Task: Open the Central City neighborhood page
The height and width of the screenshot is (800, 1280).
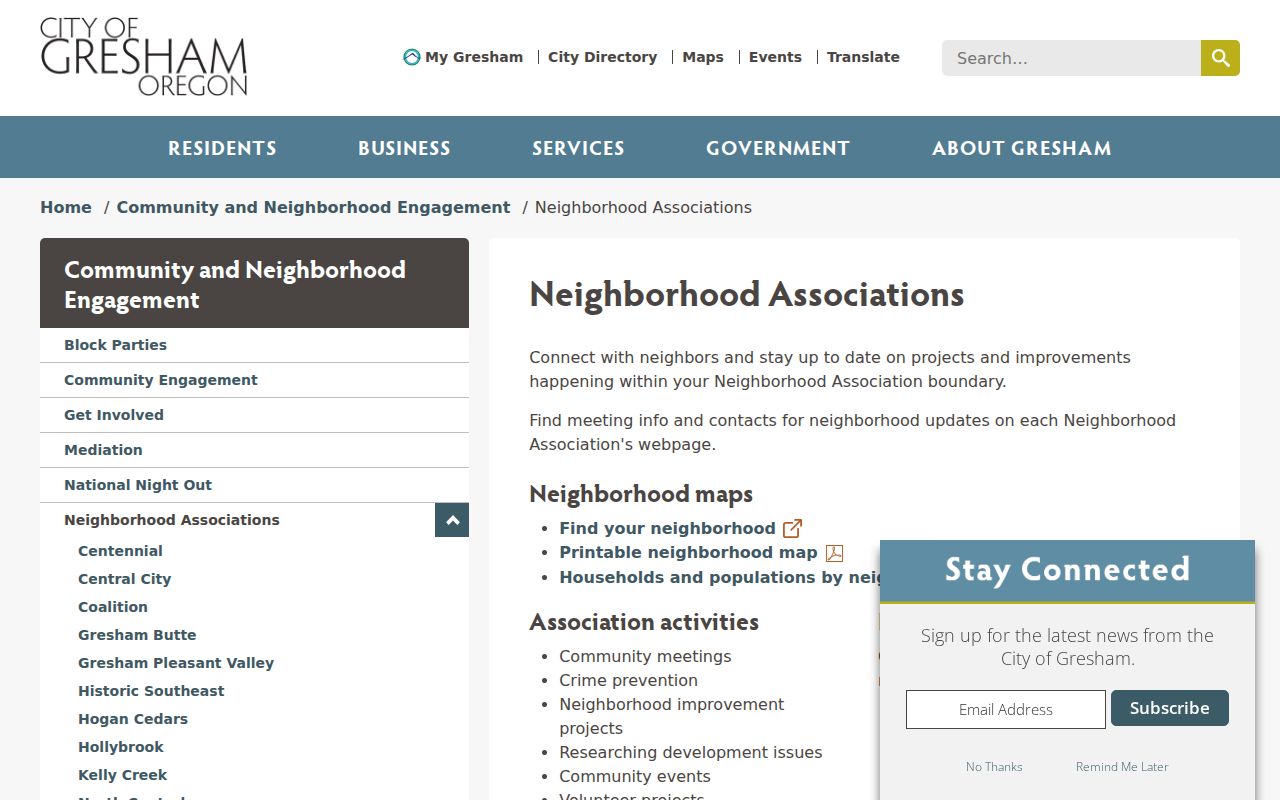Action: 125,579
